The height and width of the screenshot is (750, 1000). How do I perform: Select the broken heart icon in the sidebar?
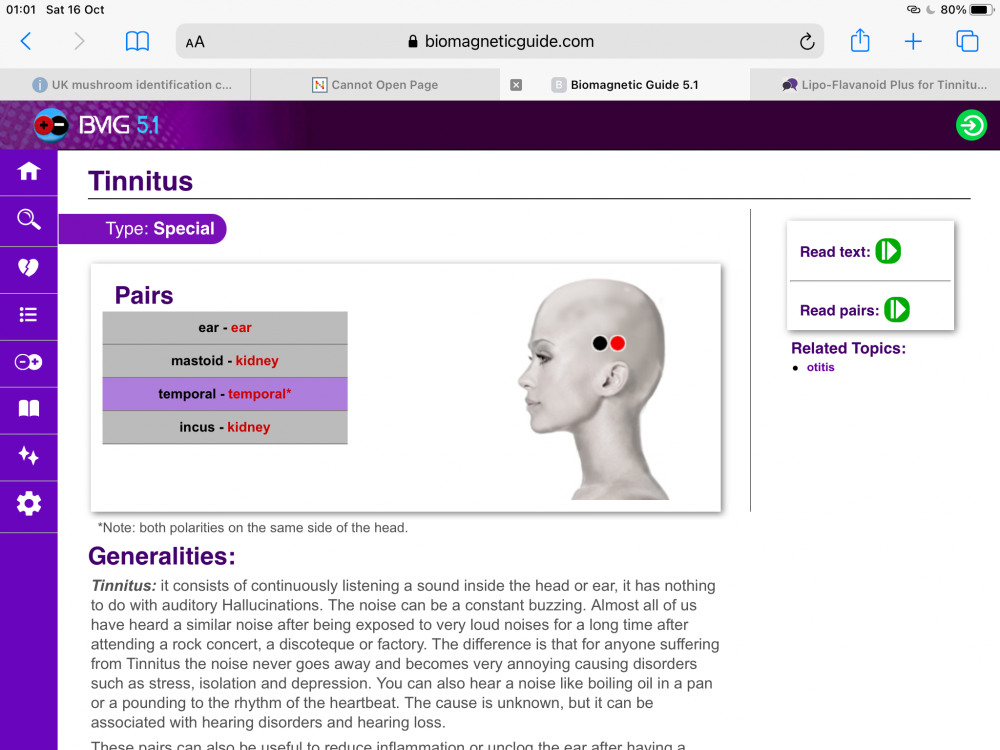28,267
